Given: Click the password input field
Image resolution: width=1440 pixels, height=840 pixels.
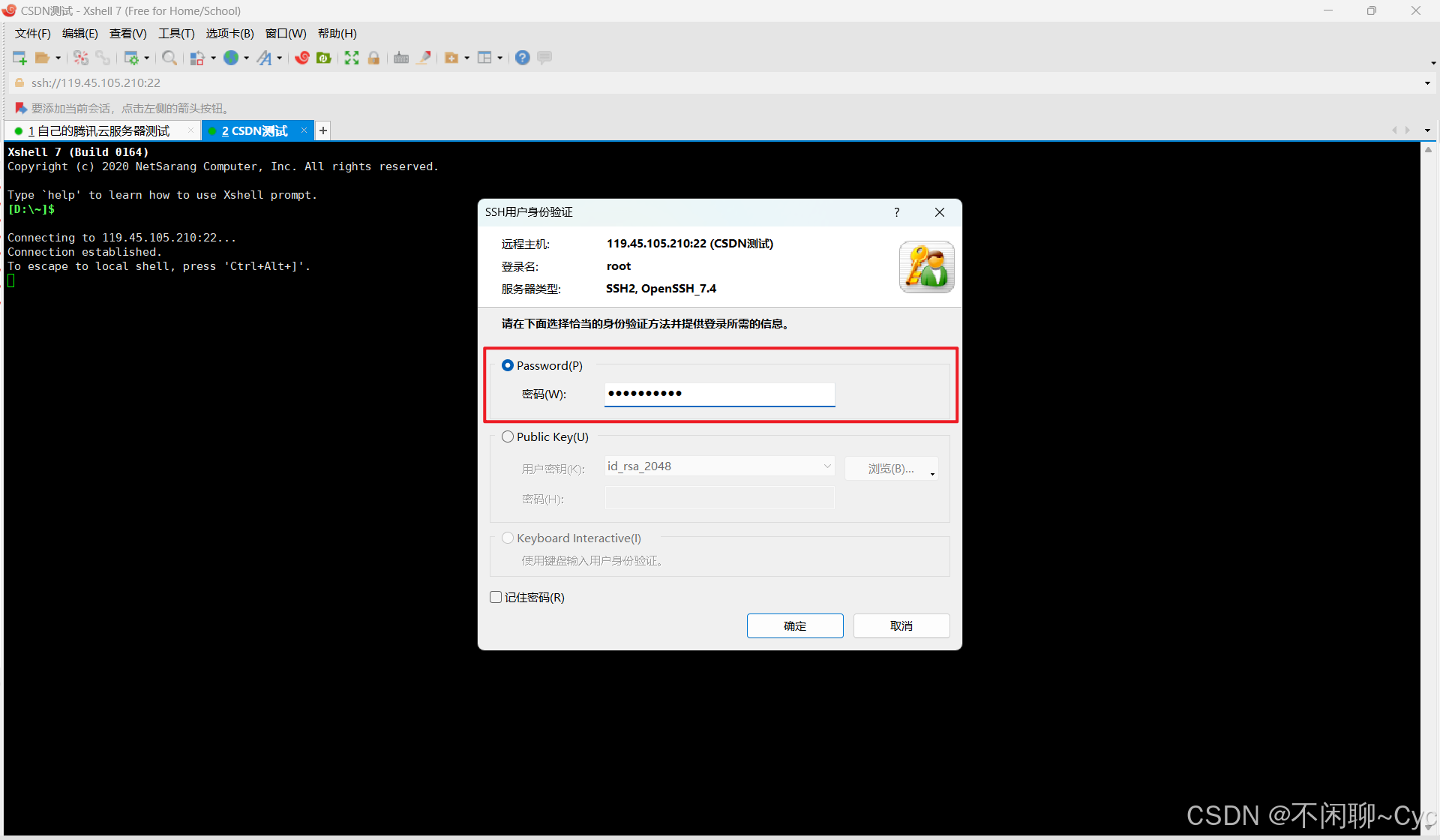Looking at the screenshot, I should (x=718, y=394).
